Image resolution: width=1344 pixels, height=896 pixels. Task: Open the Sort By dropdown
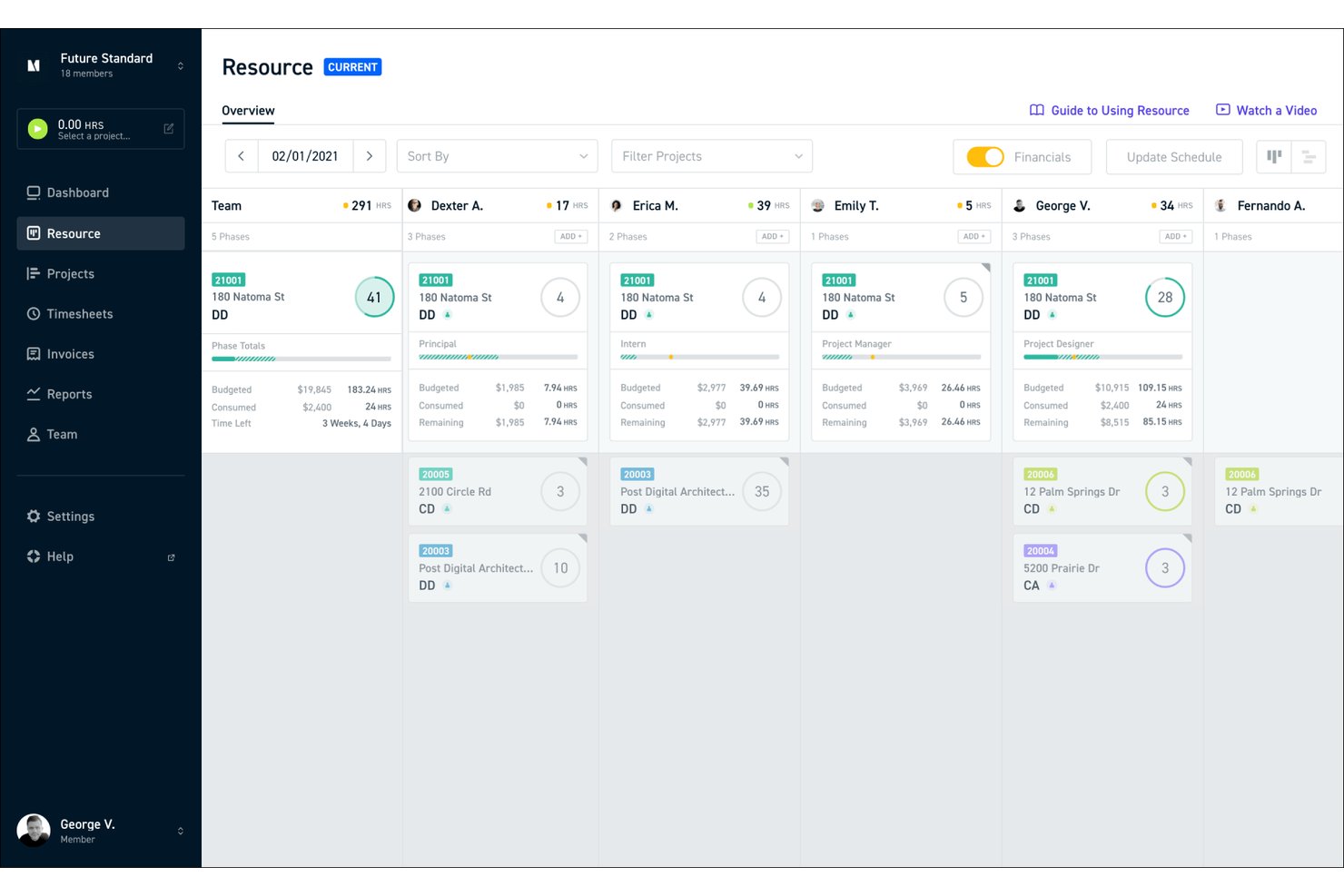click(498, 156)
